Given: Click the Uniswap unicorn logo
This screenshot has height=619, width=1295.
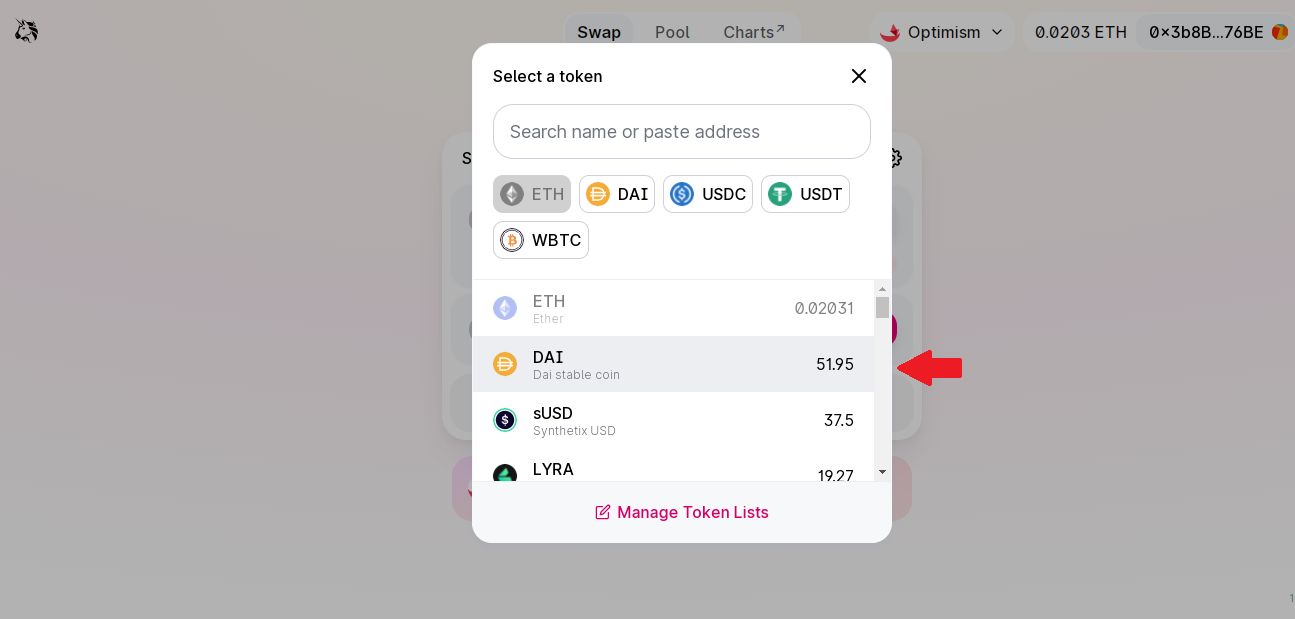Looking at the screenshot, I should pyautogui.click(x=27, y=32).
